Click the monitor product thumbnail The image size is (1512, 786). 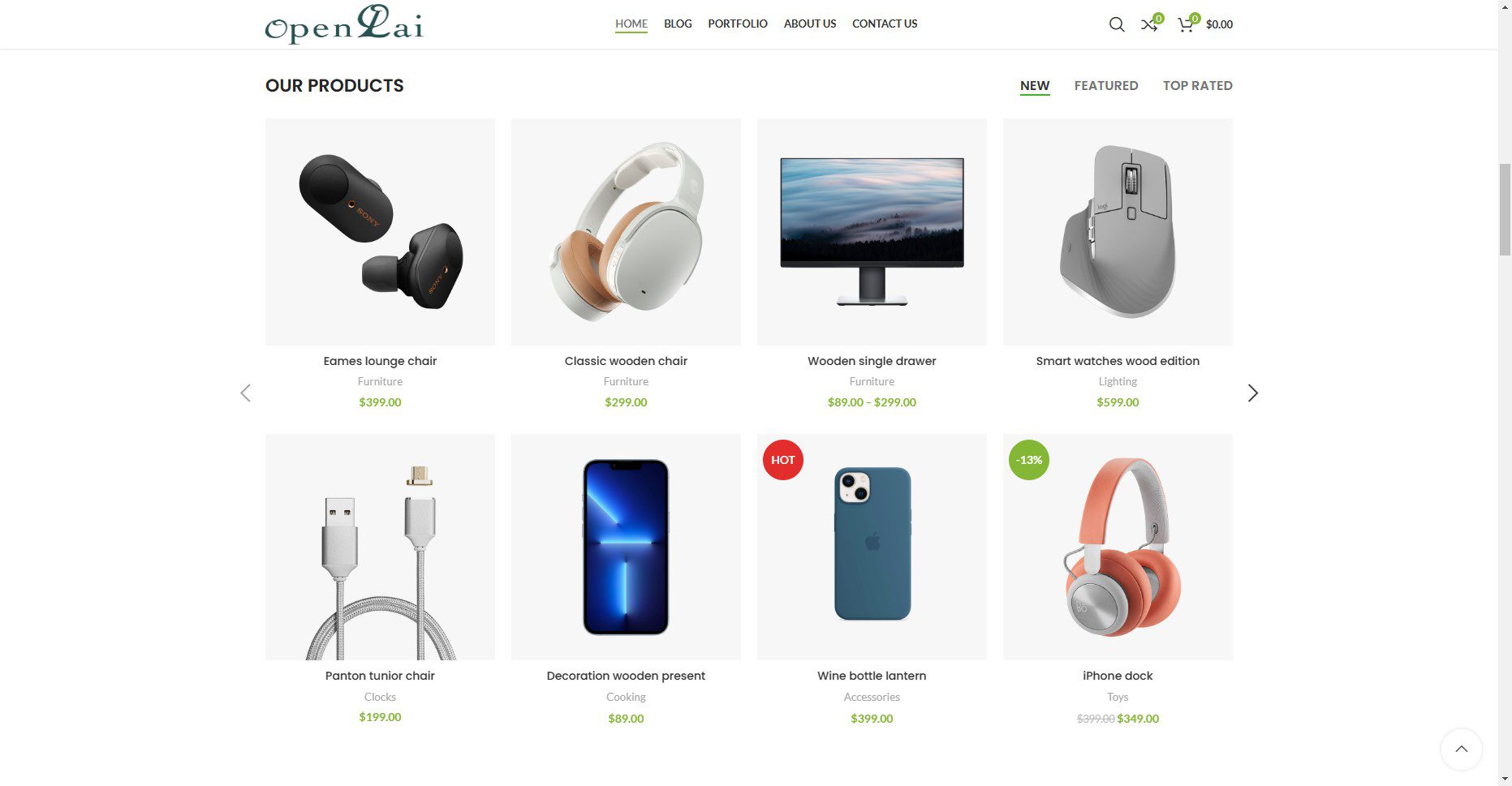tap(872, 232)
